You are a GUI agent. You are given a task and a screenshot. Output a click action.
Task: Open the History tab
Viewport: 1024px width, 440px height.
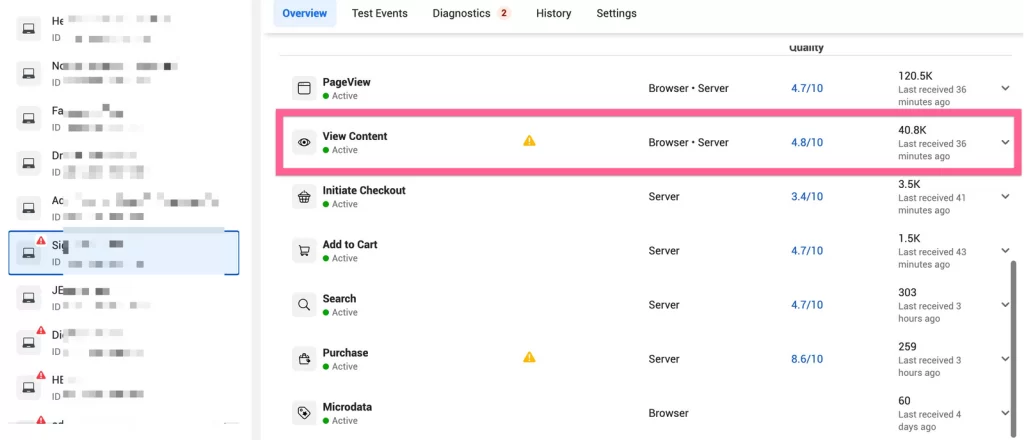pos(553,13)
